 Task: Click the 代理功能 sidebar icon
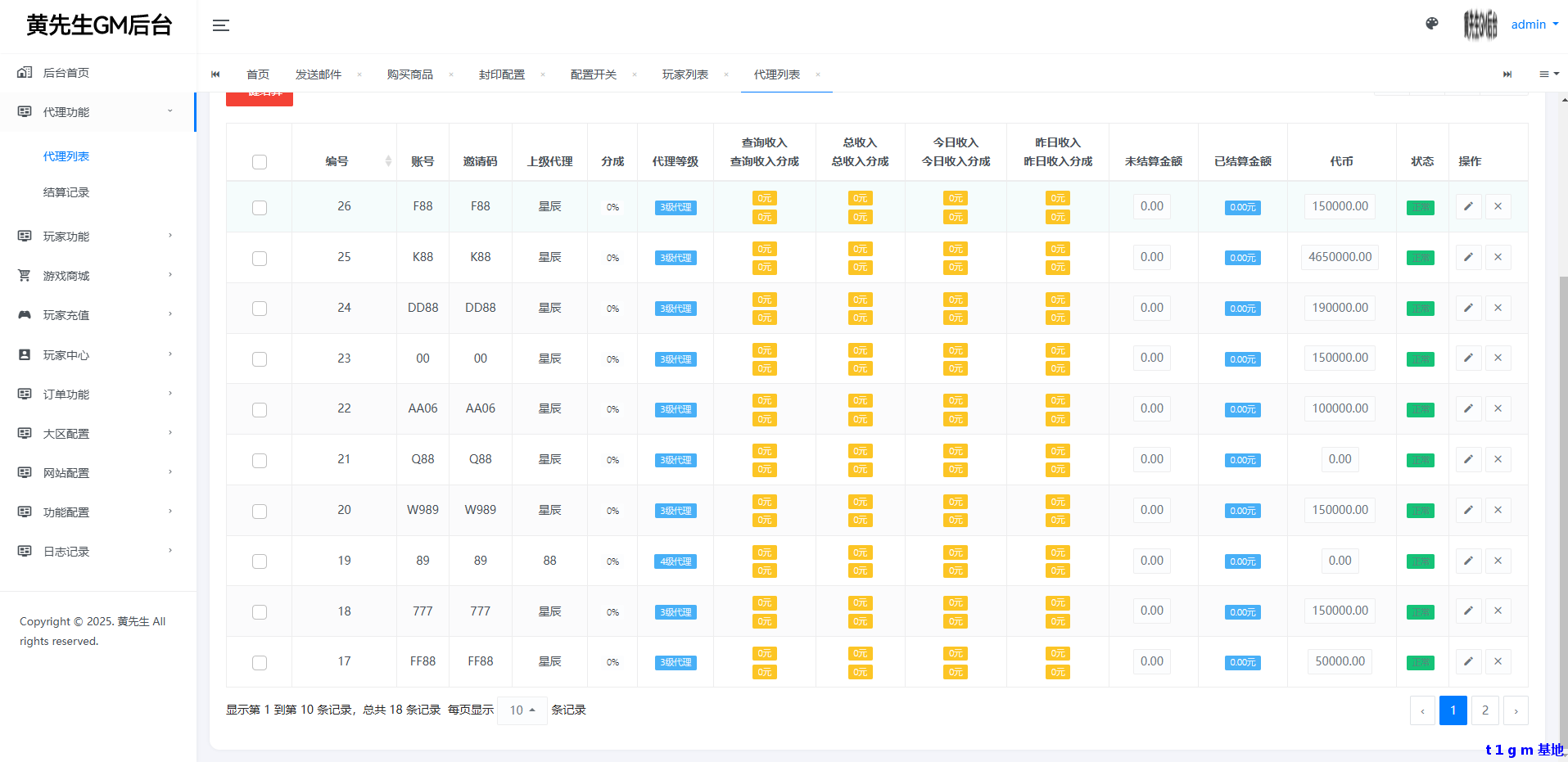(x=24, y=111)
